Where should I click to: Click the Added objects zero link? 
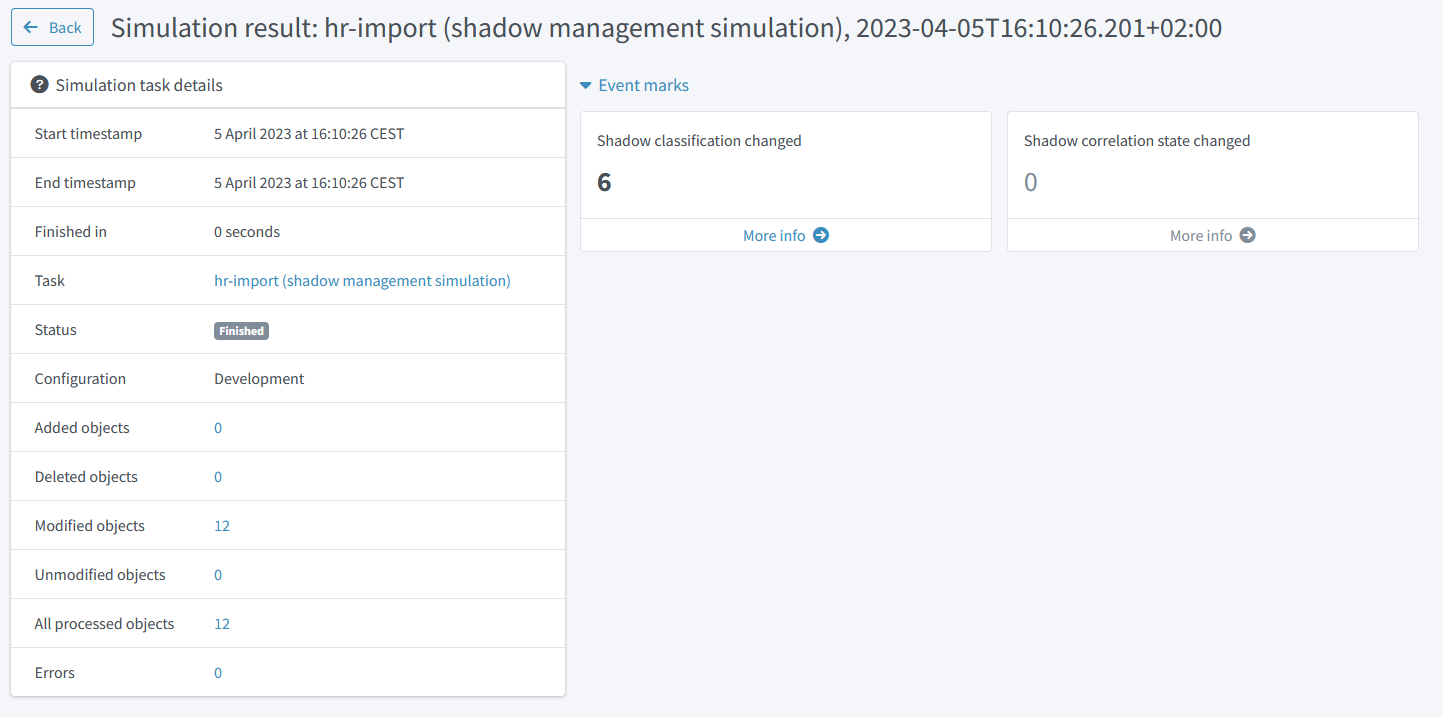pos(217,427)
